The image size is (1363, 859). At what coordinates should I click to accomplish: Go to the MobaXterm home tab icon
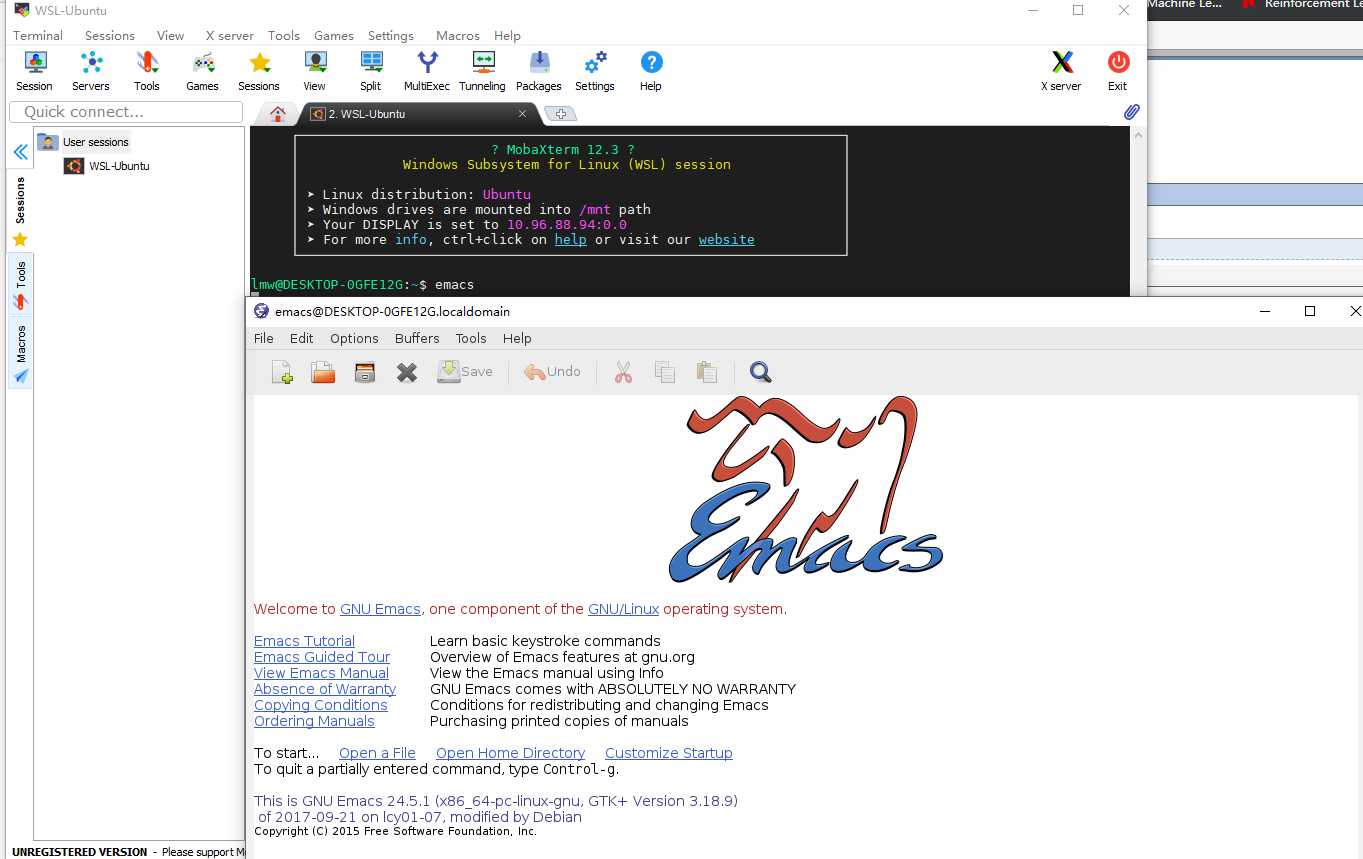tap(278, 114)
